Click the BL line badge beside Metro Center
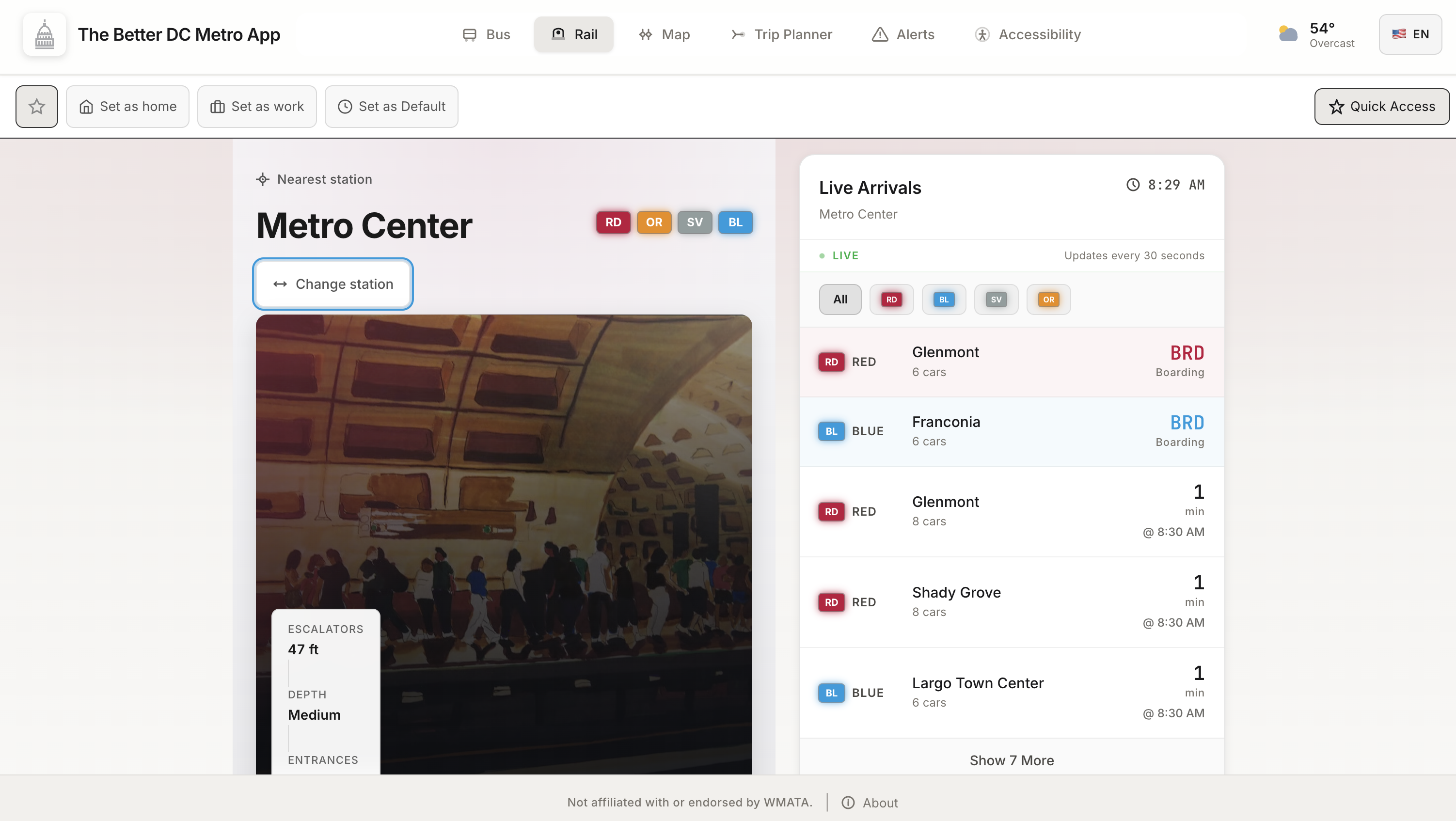 tap(735, 222)
